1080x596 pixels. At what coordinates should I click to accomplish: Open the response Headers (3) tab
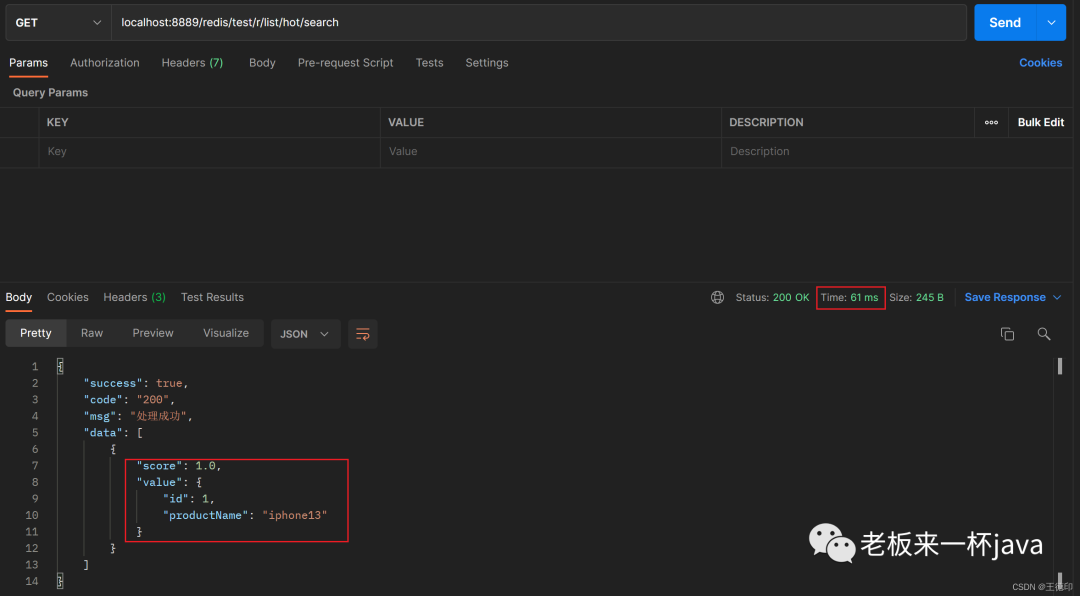tap(134, 298)
